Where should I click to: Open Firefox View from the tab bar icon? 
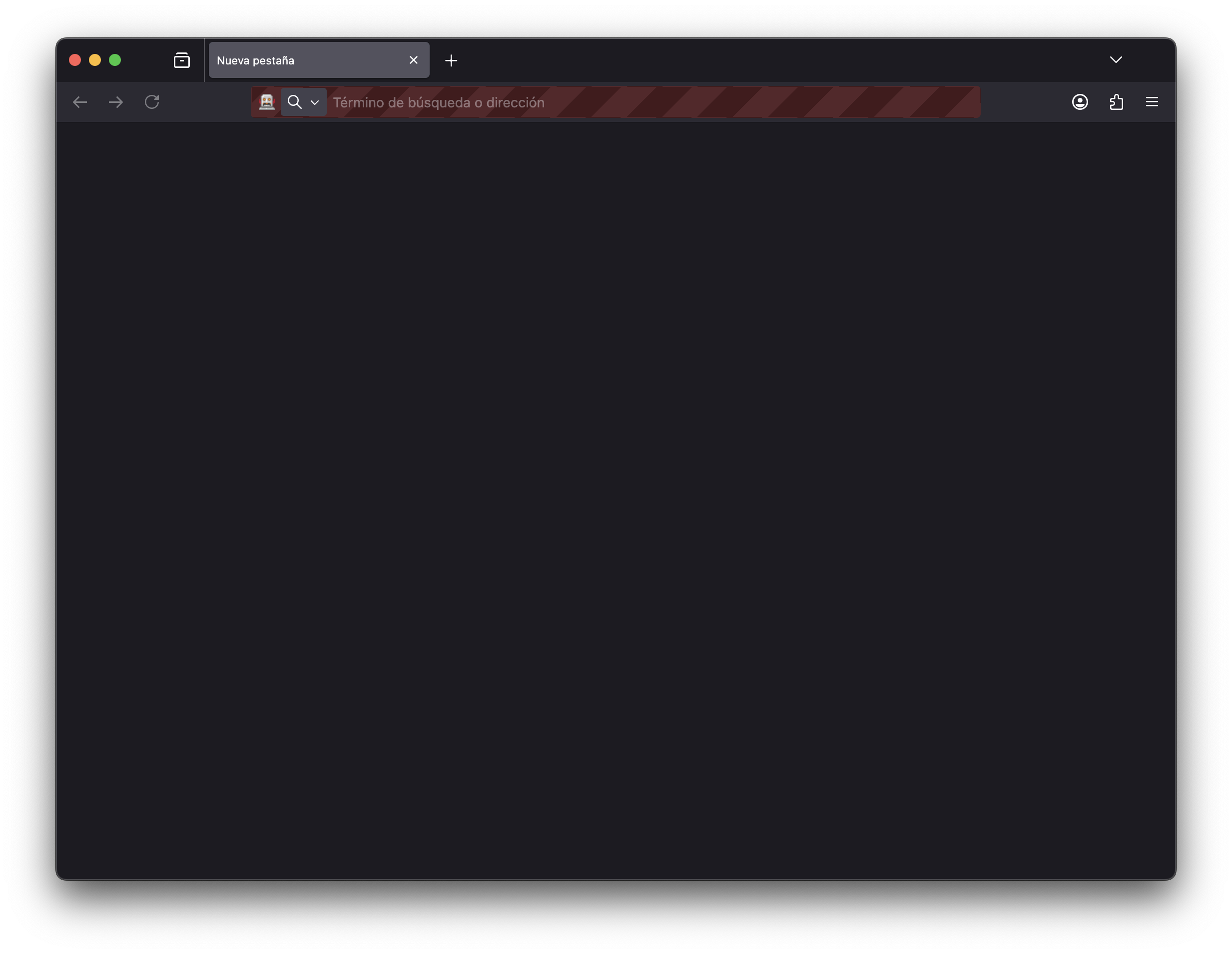[182, 60]
